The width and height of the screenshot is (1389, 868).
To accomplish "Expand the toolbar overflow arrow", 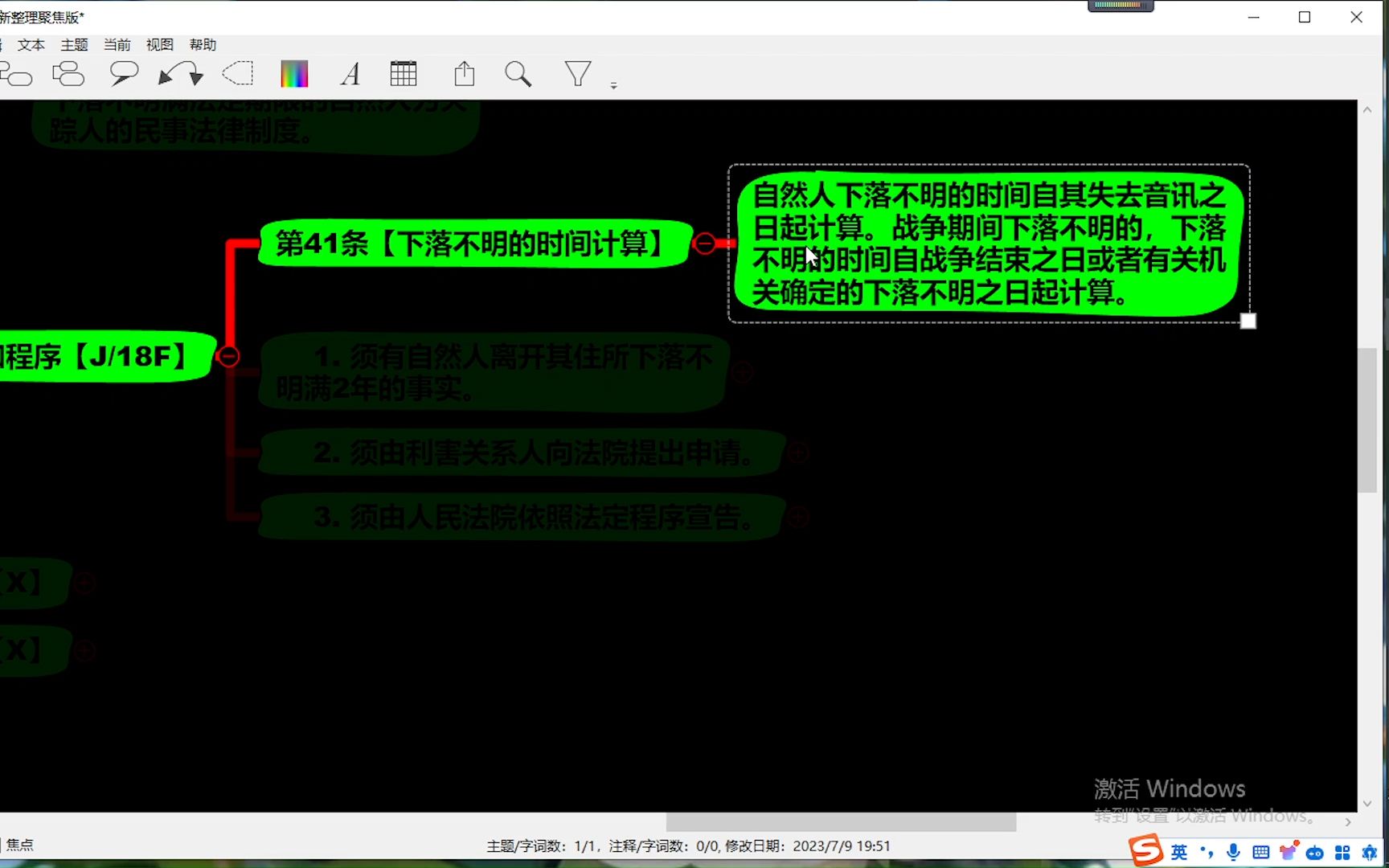I will [613, 84].
